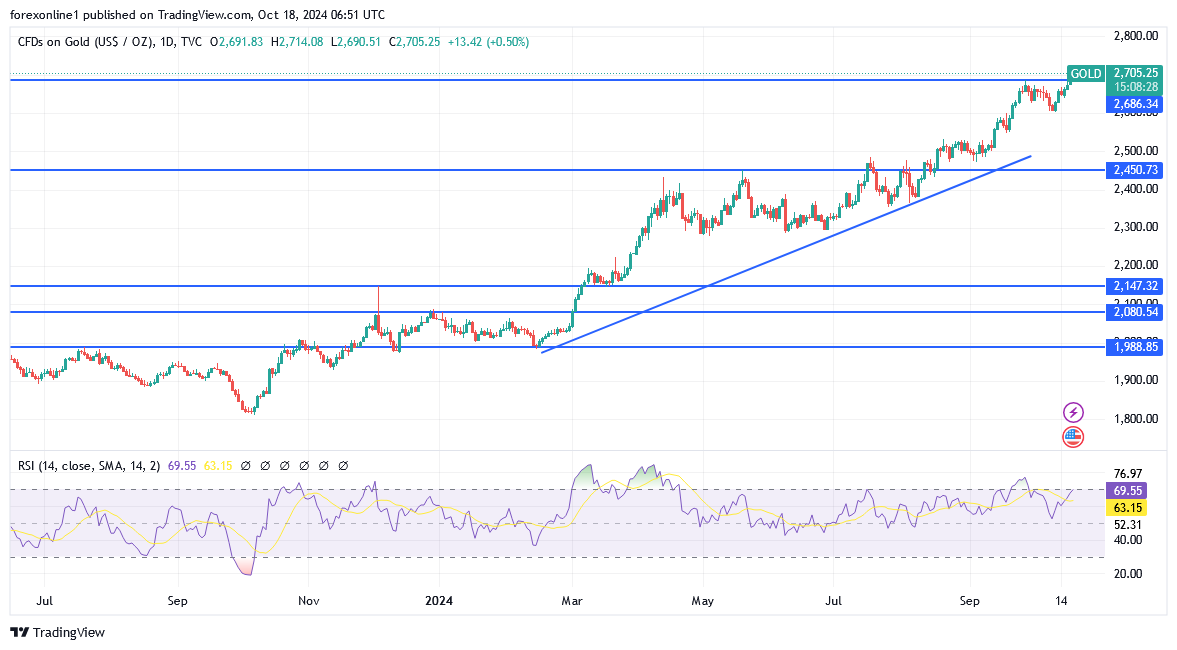Click the high value H2,714.08

pos(297,42)
